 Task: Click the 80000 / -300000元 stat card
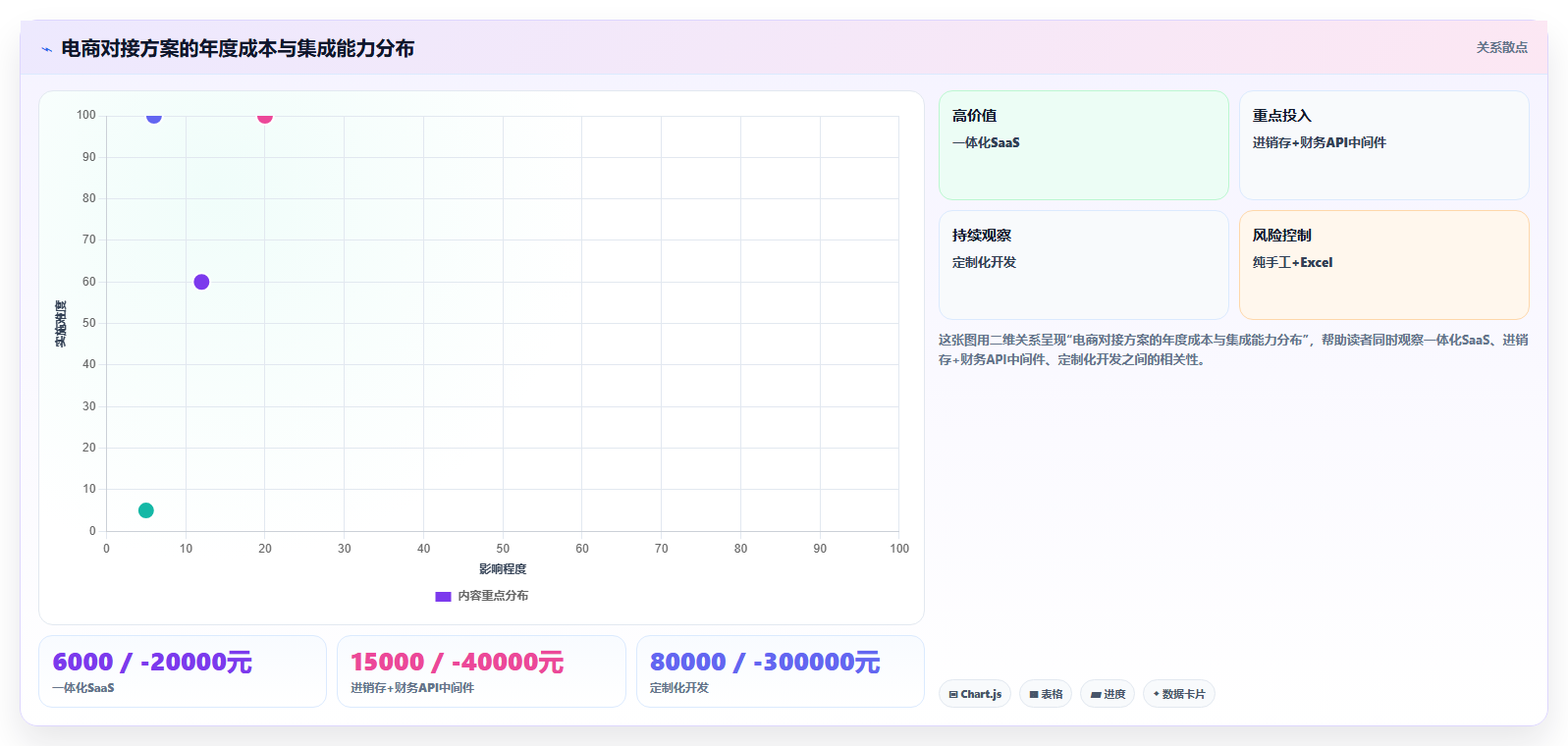[x=781, y=671]
